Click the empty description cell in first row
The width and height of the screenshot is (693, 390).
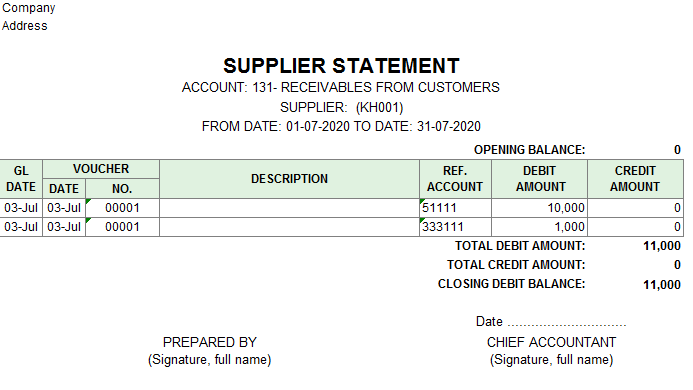[x=289, y=208]
